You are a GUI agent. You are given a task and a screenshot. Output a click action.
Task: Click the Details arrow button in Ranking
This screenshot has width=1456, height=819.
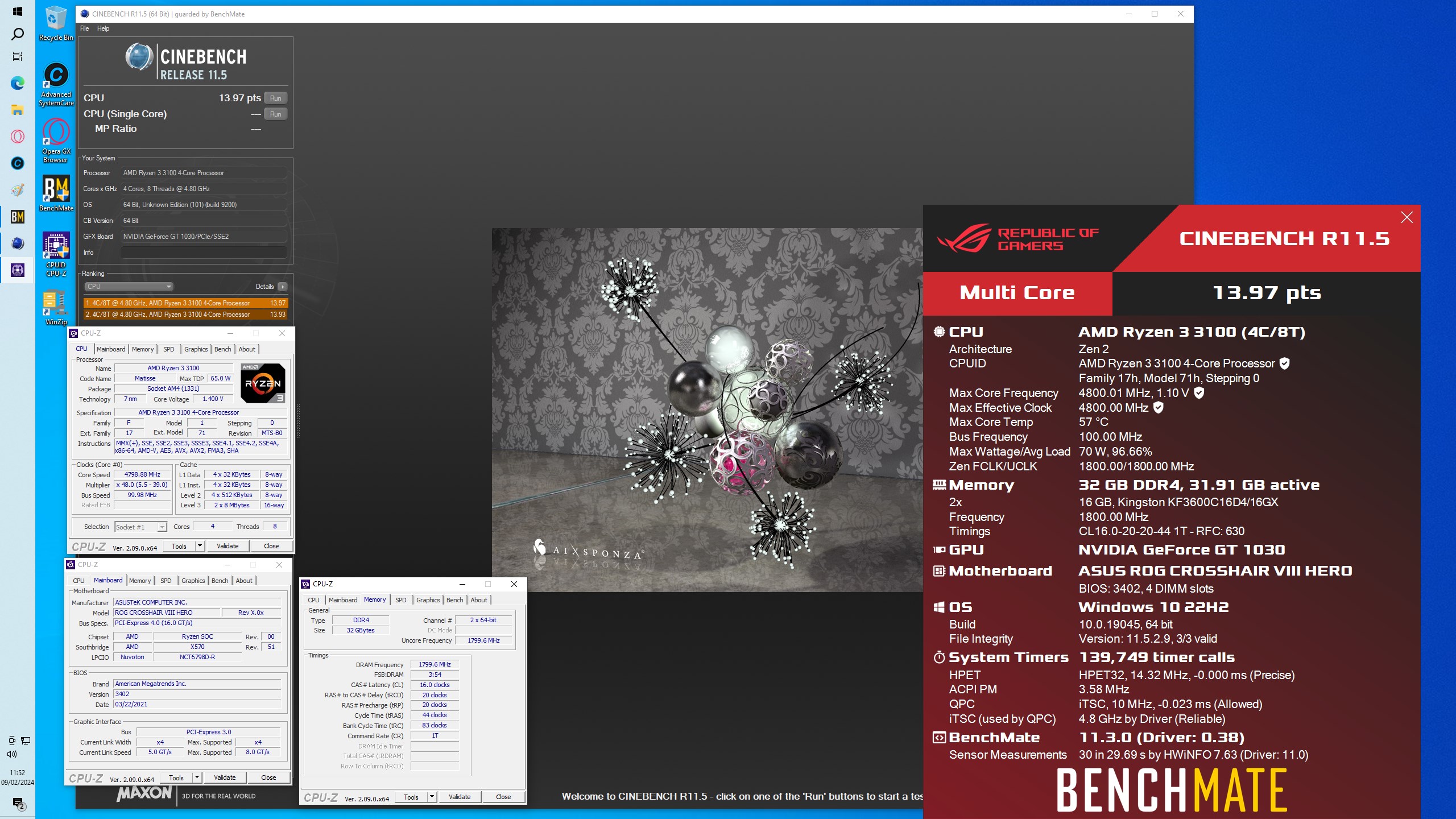pyautogui.click(x=282, y=287)
